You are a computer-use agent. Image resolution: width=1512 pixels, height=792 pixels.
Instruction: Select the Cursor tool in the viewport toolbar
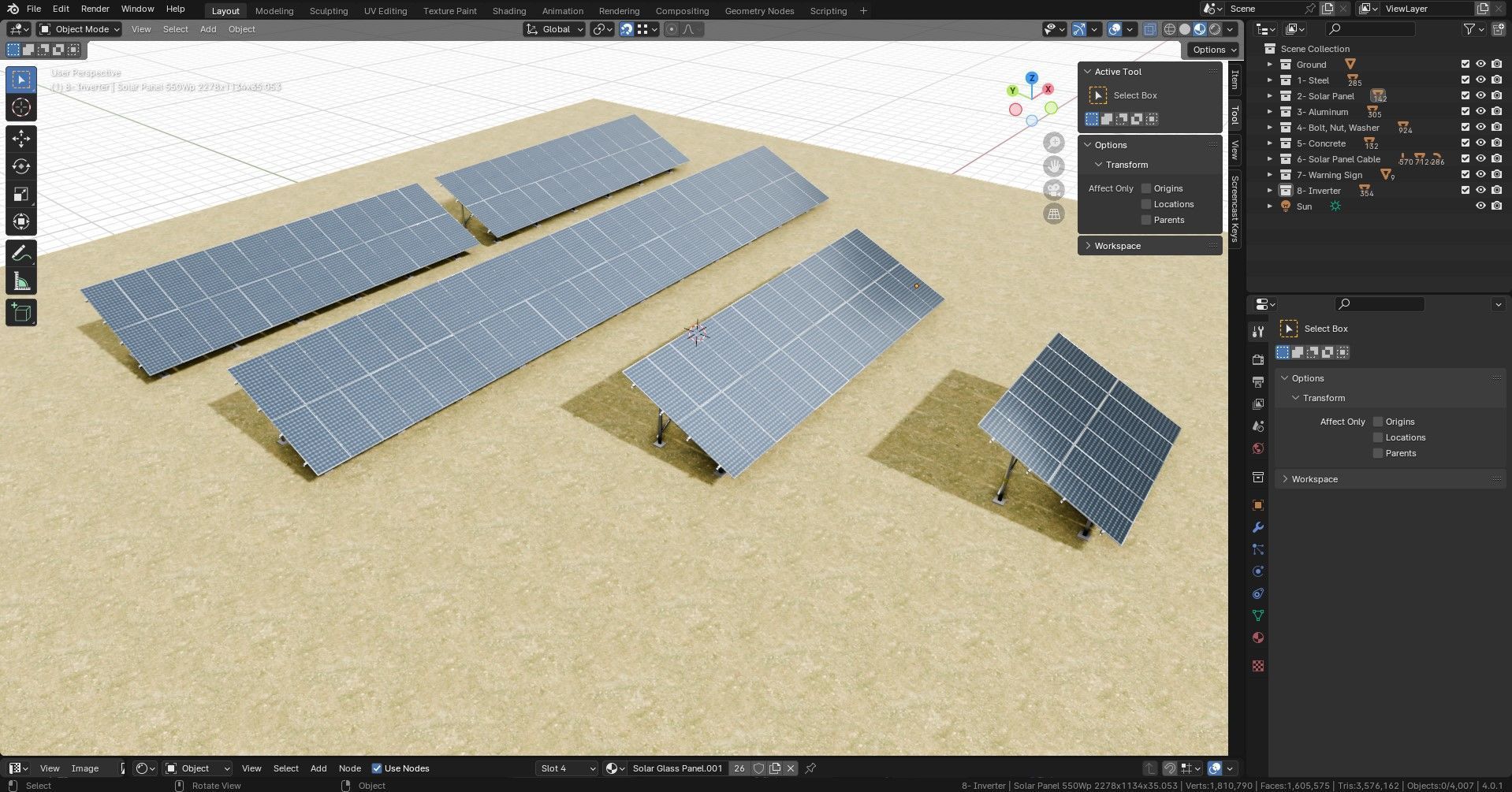[21, 107]
